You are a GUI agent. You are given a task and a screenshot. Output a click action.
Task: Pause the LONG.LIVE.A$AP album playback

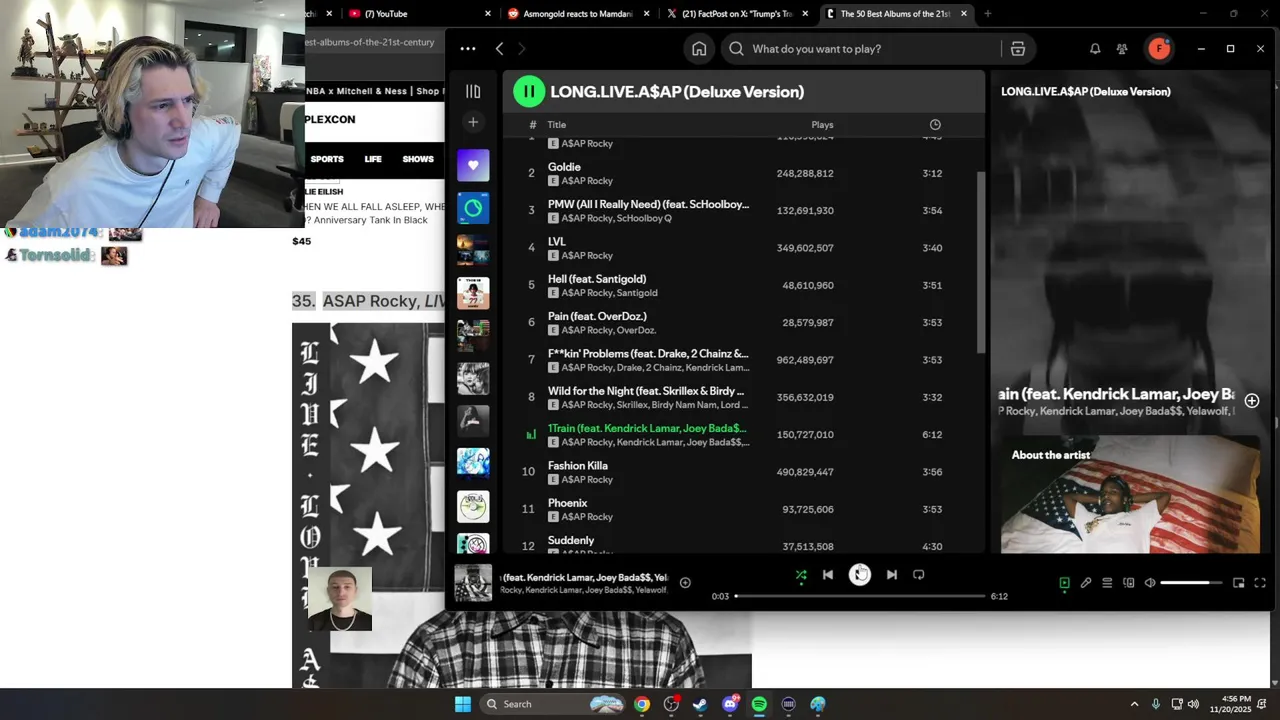(x=528, y=92)
